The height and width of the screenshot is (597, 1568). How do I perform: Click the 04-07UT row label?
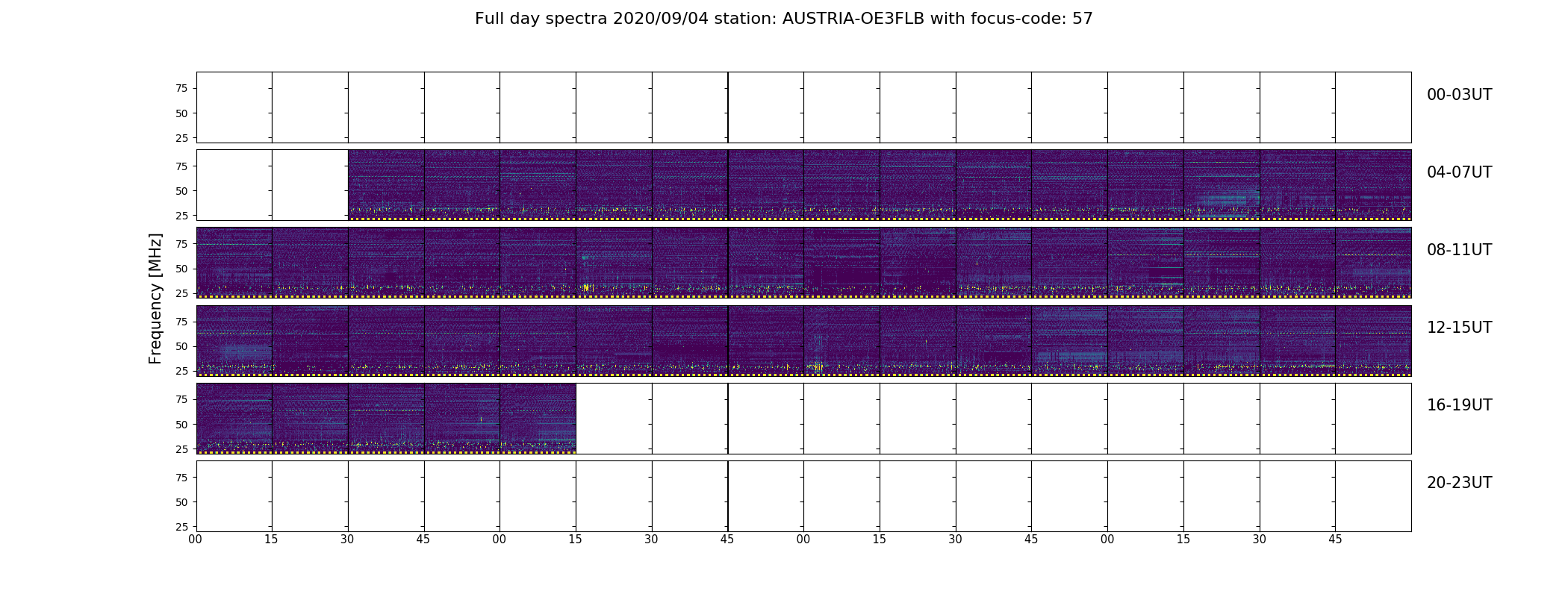[x=1459, y=172]
